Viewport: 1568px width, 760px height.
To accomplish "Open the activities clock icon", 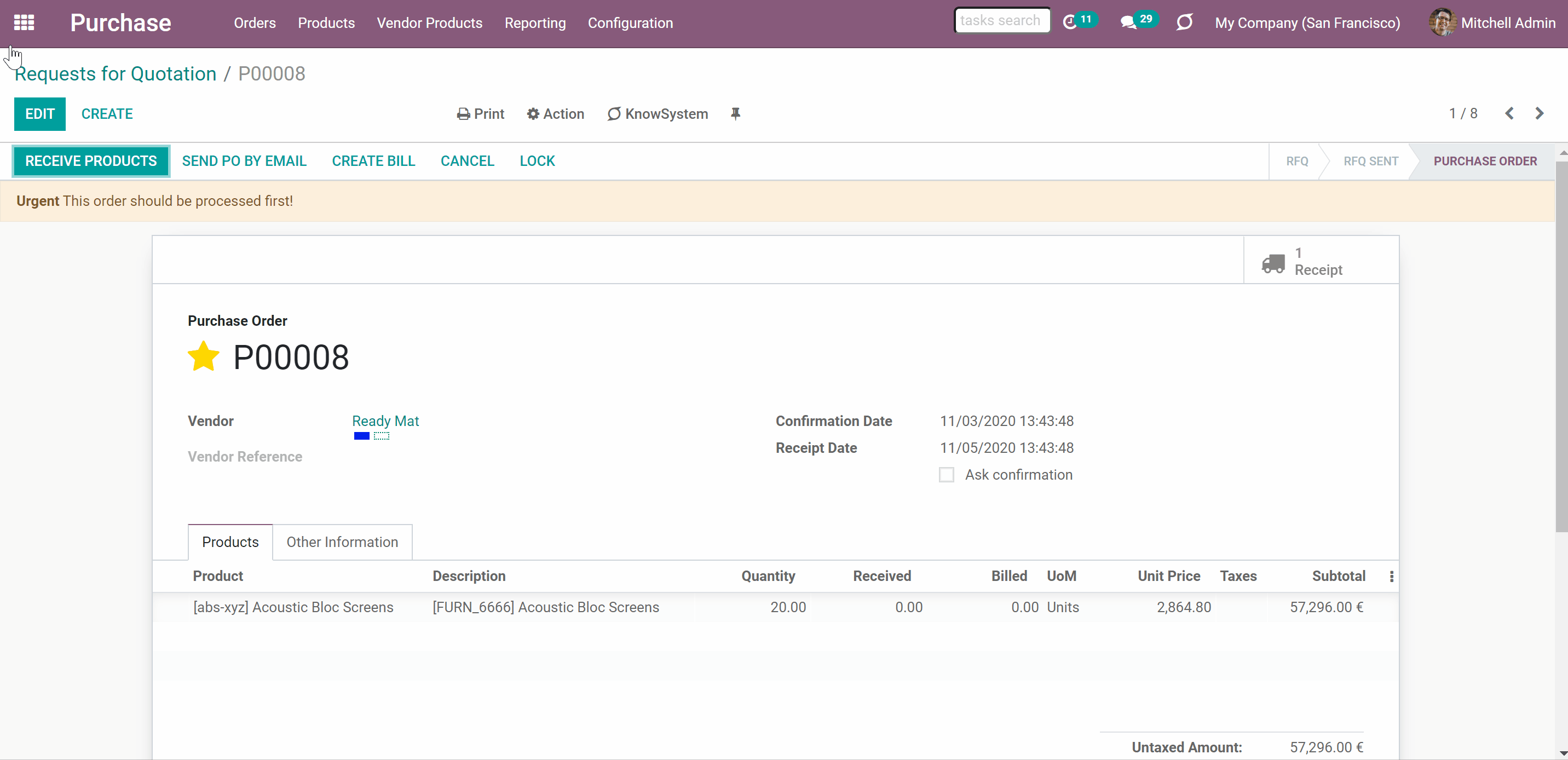I will (1069, 22).
